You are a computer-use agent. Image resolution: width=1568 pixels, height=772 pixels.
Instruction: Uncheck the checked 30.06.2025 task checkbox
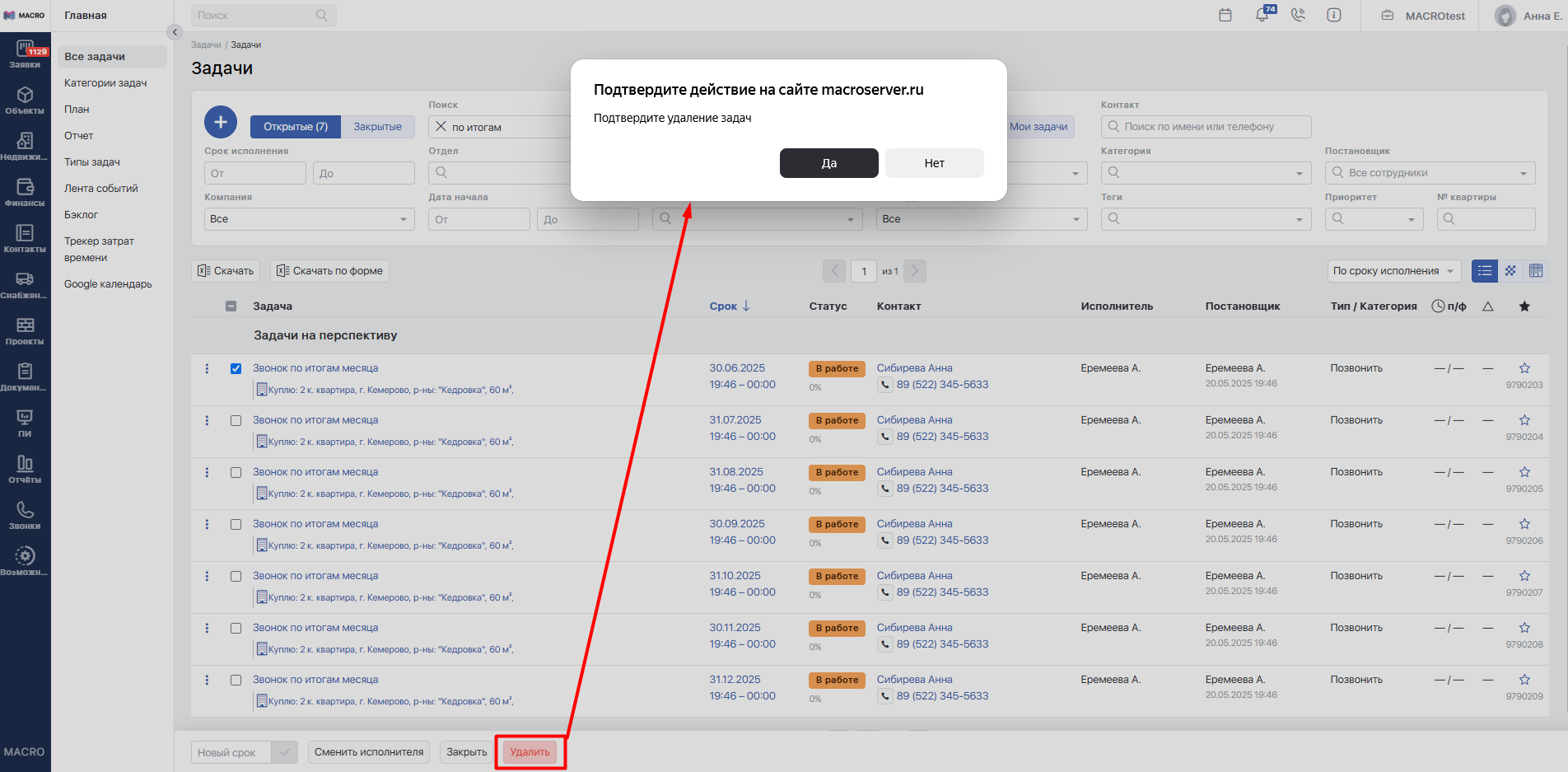pyautogui.click(x=236, y=368)
